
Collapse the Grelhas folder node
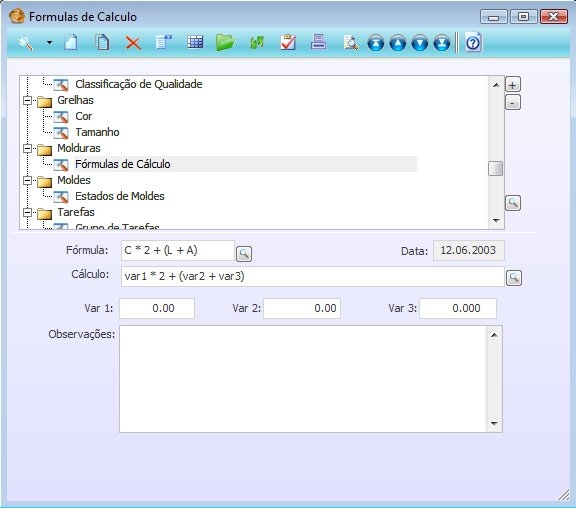point(28,100)
